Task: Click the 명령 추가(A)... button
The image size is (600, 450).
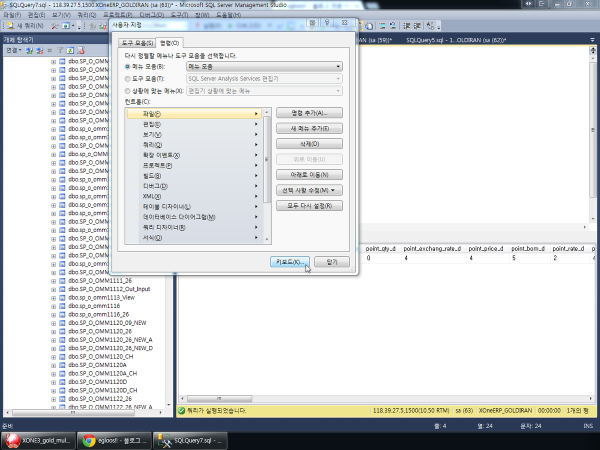Action: tap(309, 113)
